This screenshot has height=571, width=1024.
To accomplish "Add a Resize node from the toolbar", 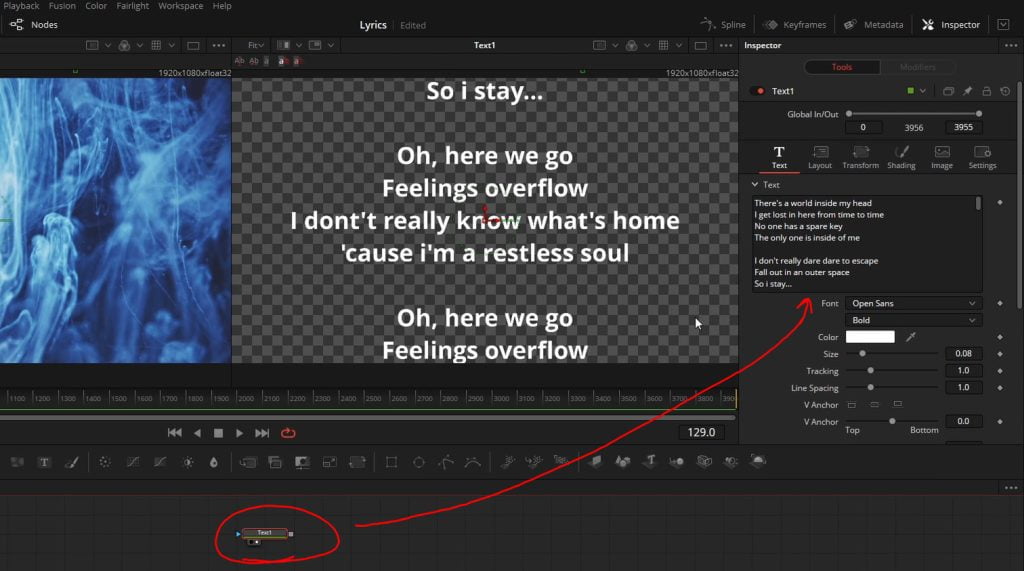I will (330, 462).
